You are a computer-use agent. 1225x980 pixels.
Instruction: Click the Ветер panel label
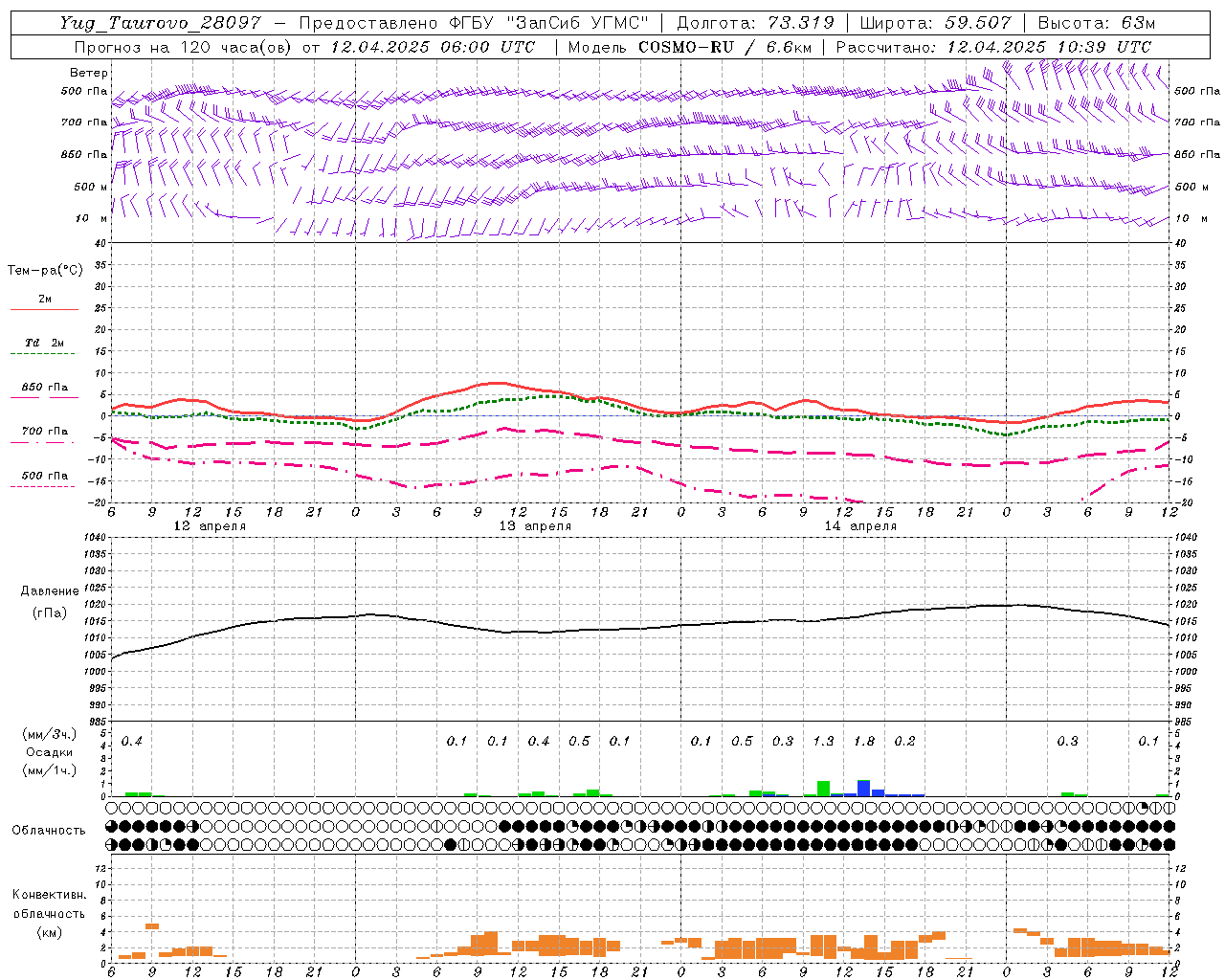pyautogui.click(x=89, y=73)
